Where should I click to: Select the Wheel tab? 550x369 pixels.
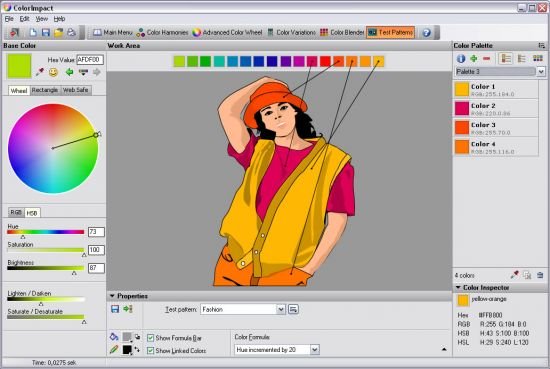[x=19, y=90]
